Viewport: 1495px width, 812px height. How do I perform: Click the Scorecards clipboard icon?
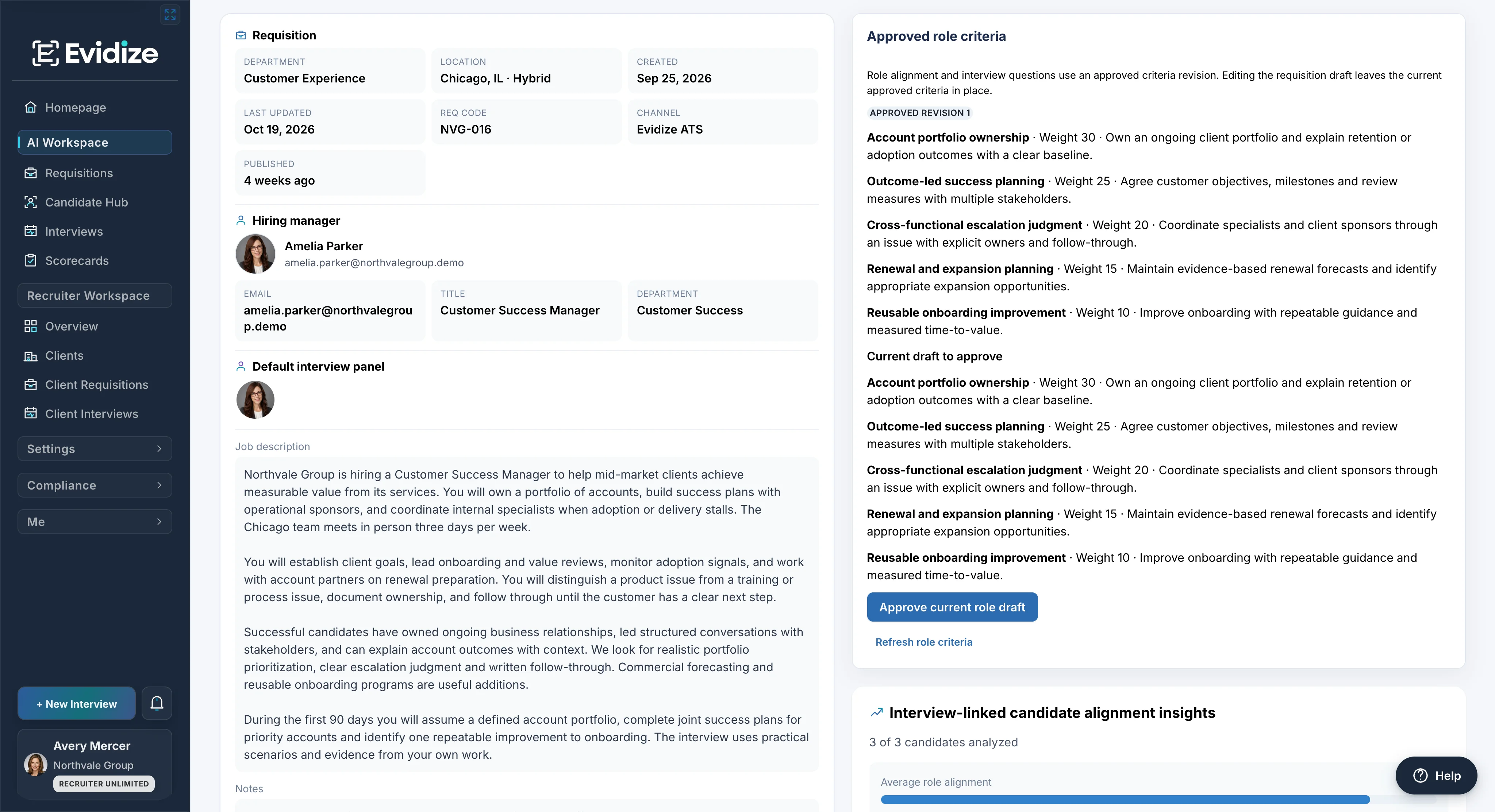(x=31, y=260)
